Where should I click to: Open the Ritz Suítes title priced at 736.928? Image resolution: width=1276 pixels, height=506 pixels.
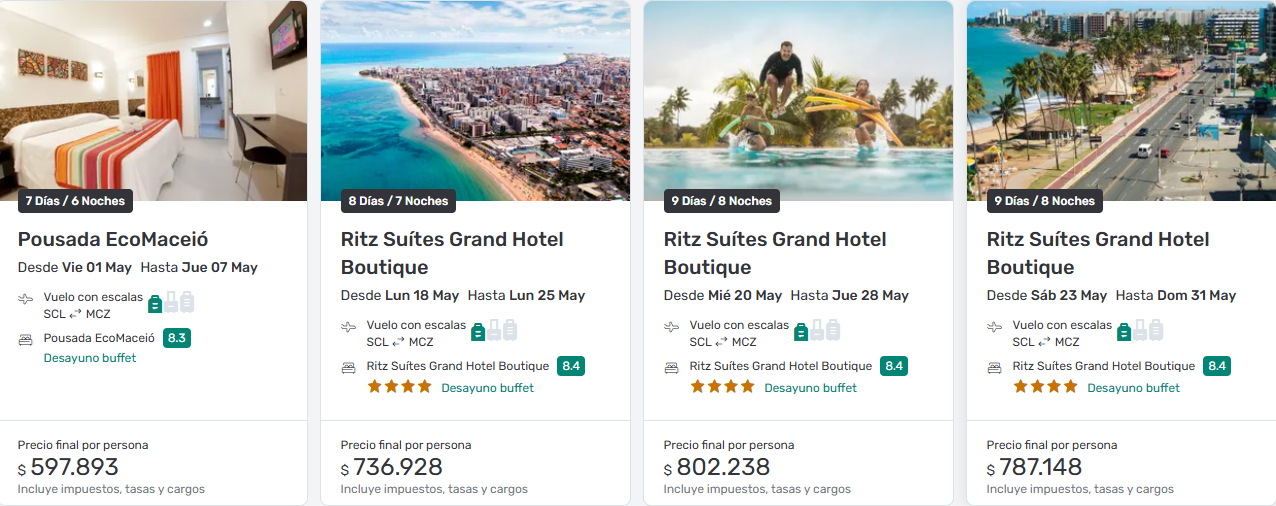pos(452,253)
